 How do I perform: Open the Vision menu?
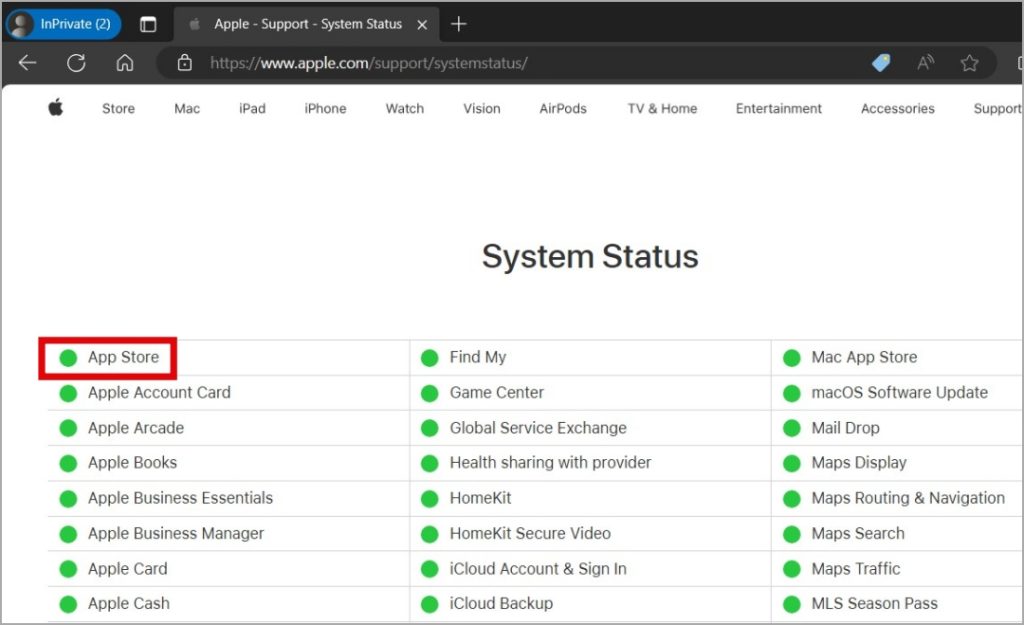click(x=482, y=108)
